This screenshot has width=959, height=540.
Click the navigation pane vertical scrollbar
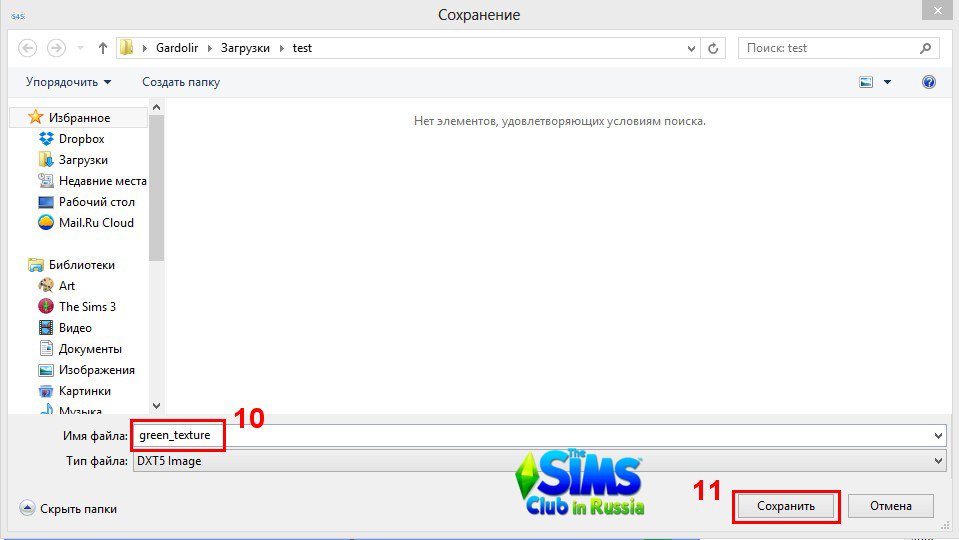156,200
